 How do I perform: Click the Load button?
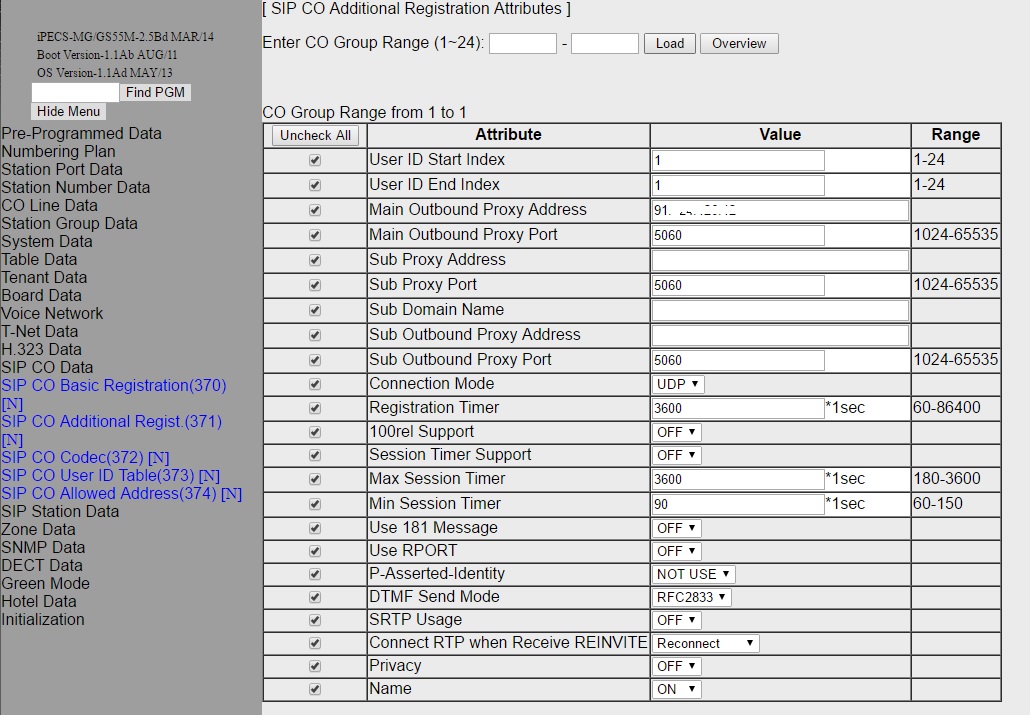[669, 43]
